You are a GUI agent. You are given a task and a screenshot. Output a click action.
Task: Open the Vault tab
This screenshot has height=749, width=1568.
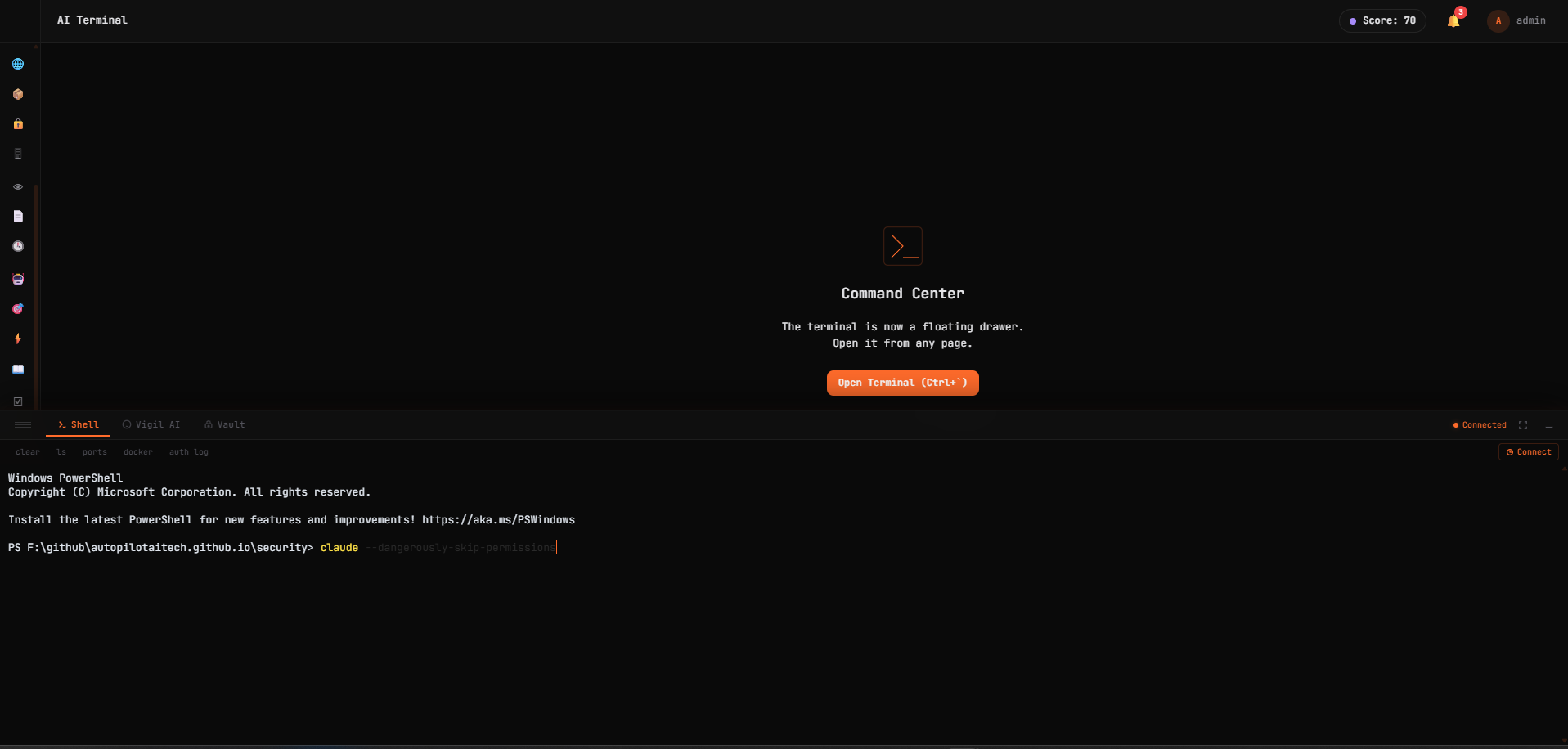point(223,424)
